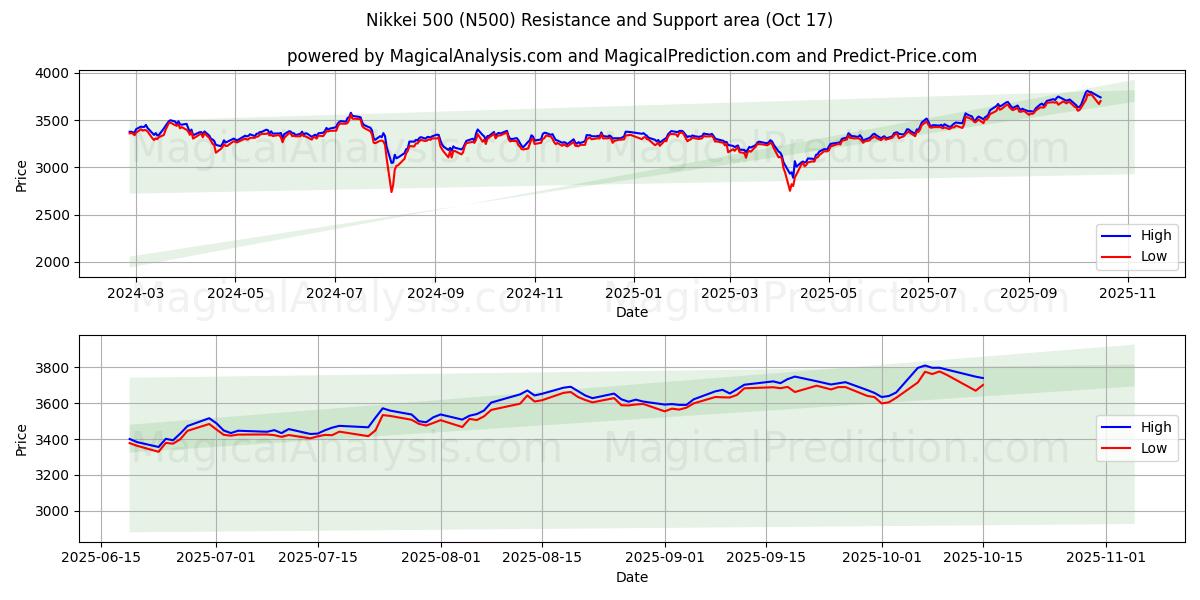Viewport: 1200px width, 600px height.
Task: Click the 3000 price tick on bottom chart
Action: (52, 511)
